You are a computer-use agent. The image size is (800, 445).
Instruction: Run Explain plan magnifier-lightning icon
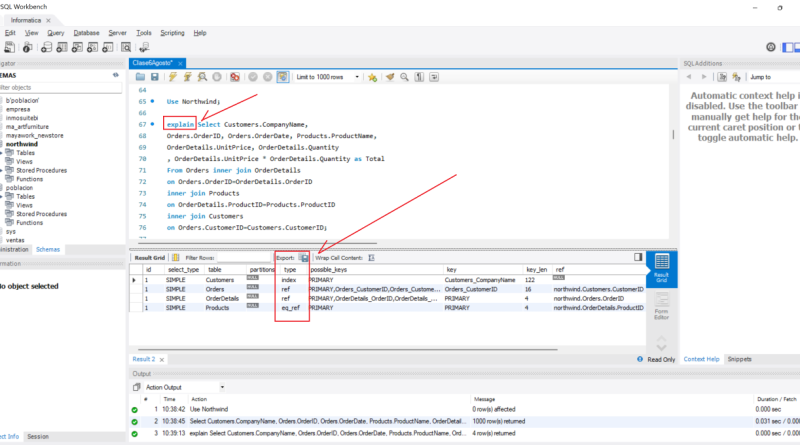pos(202,77)
